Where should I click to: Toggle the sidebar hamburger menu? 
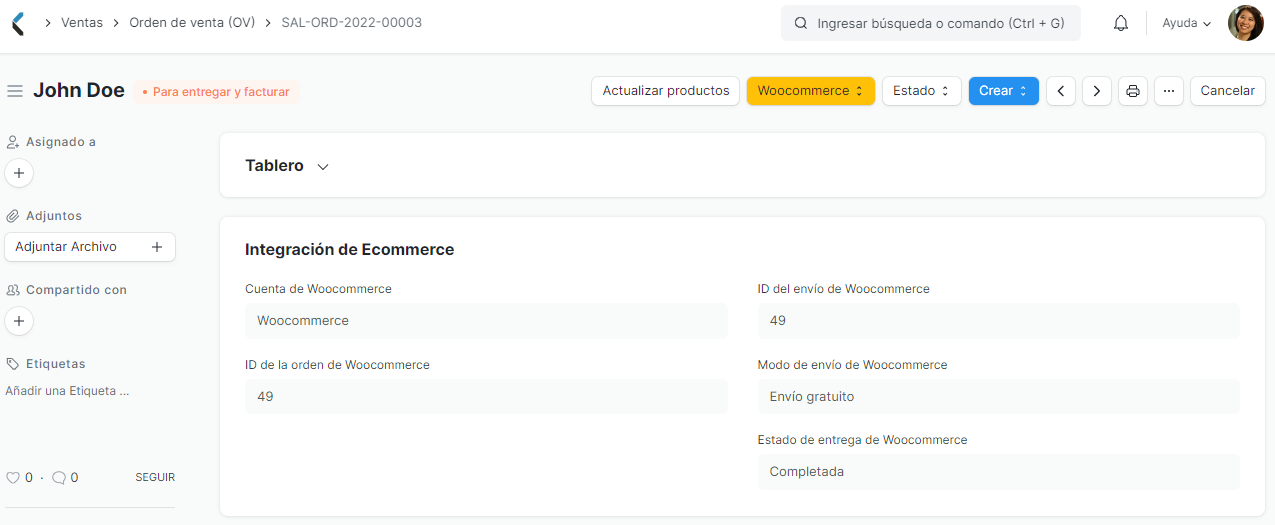pos(15,91)
